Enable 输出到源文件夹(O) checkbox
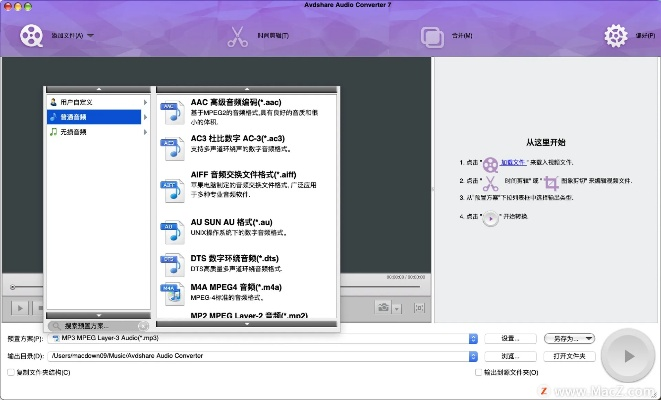The height and width of the screenshot is (400, 661). pyautogui.click(x=478, y=373)
